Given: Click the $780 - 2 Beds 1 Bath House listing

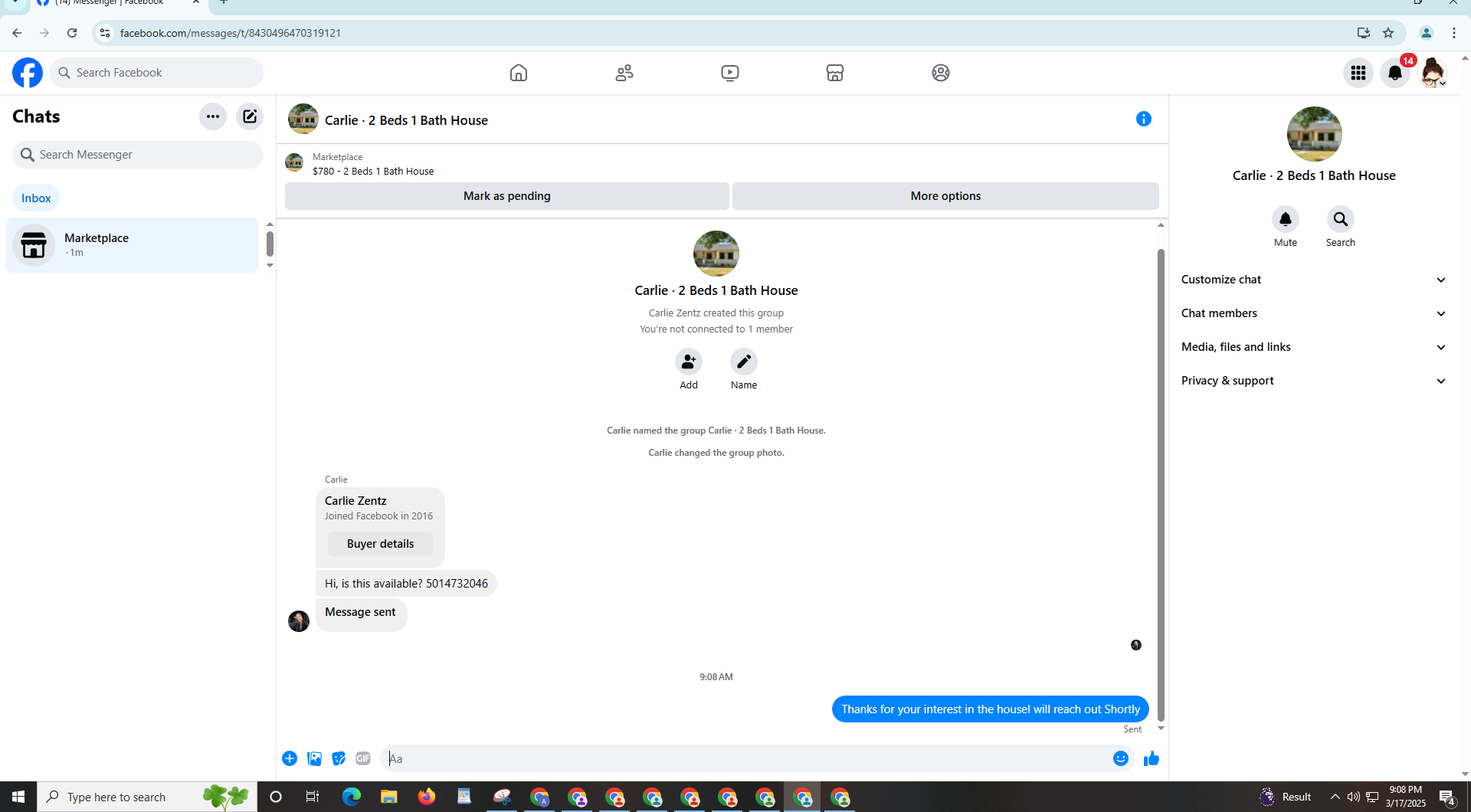Looking at the screenshot, I should [373, 172].
